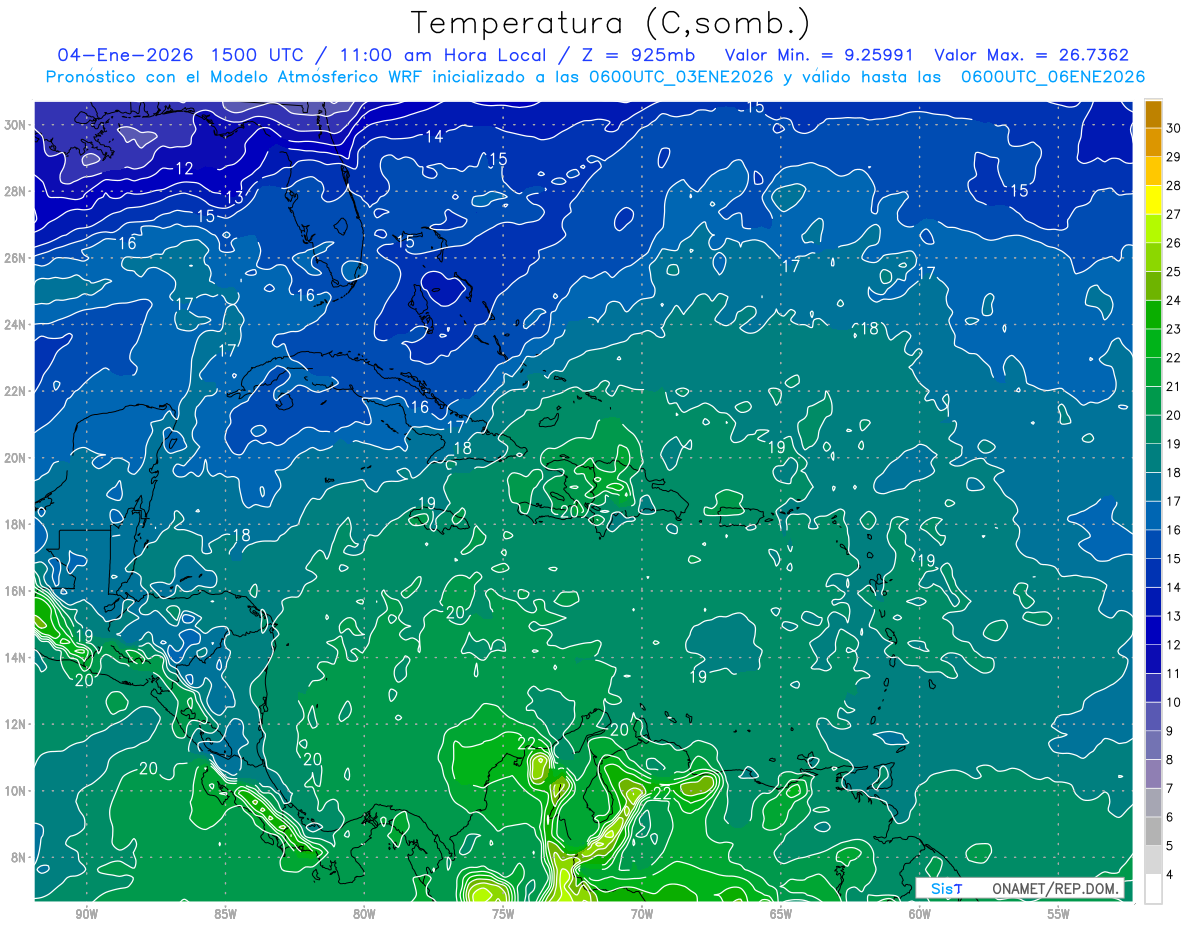
Task: Click "0600UTC_06ENE2026" valid-until time
Action: 1053,77
